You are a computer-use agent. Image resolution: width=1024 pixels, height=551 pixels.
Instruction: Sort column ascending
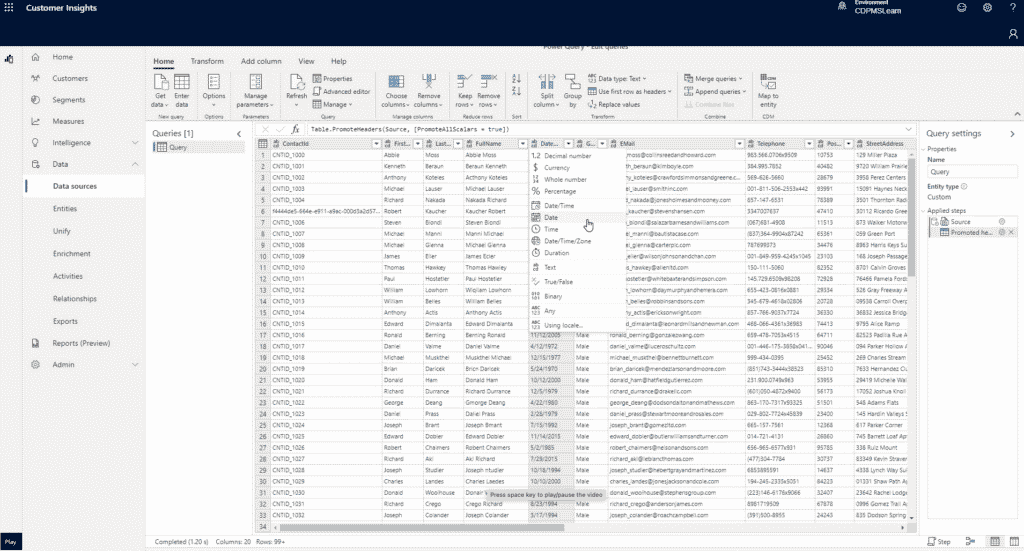(517, 79)
